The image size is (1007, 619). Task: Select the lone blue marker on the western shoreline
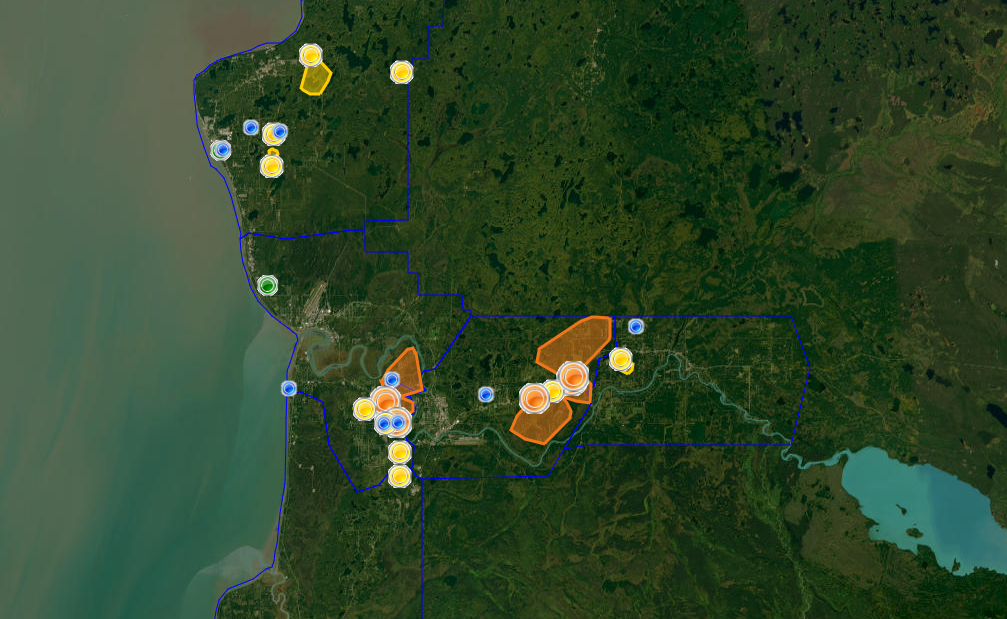289,388
